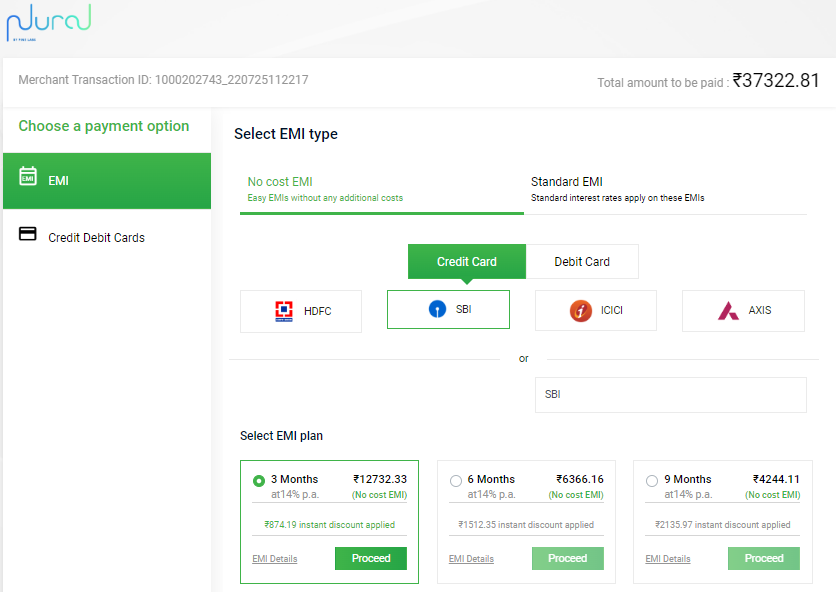Proceed with the 6 Months plan
The height and width of the screenshot is (592, 836).
pos(568,558)
